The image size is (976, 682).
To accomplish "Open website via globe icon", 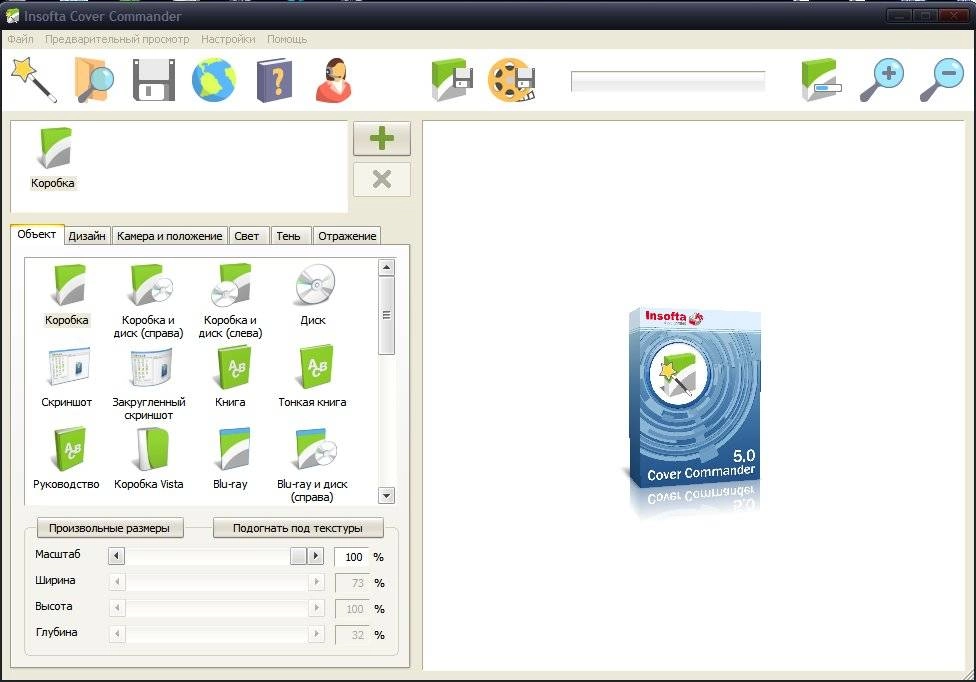I will tap(214, 80).
